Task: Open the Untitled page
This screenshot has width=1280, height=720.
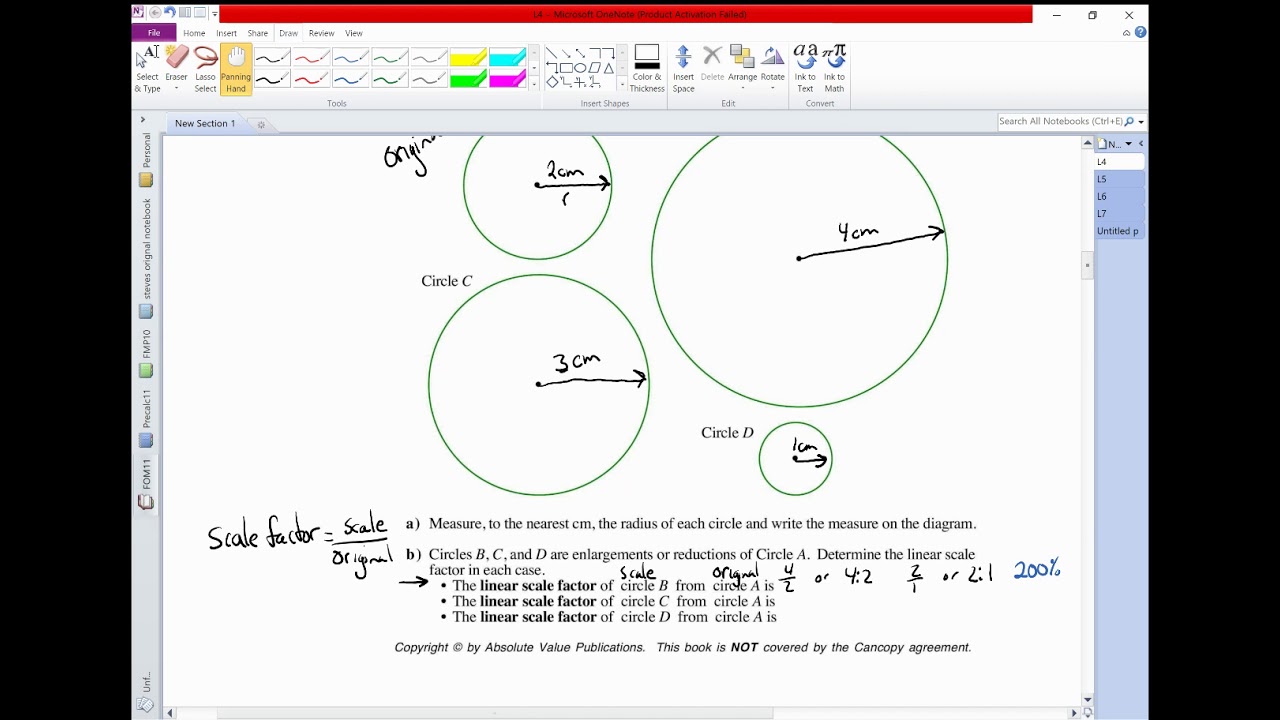Action: click(x=1119, y=231)
